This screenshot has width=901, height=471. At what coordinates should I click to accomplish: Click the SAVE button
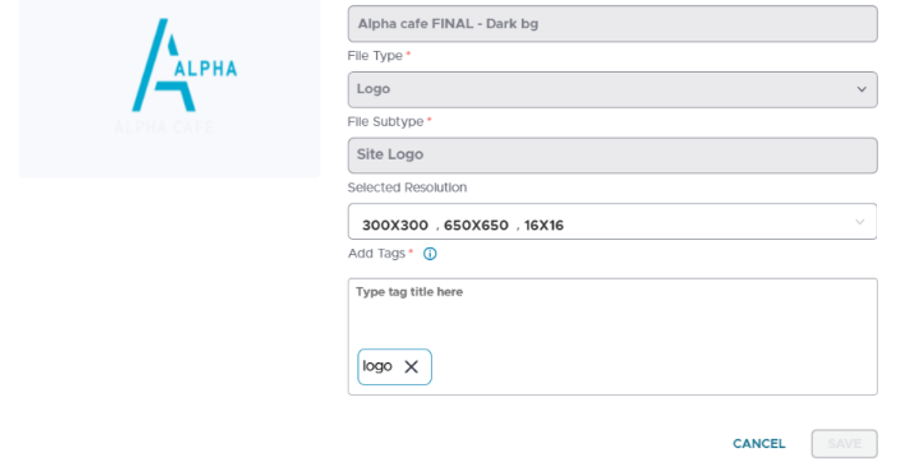[x=844, y=444]
